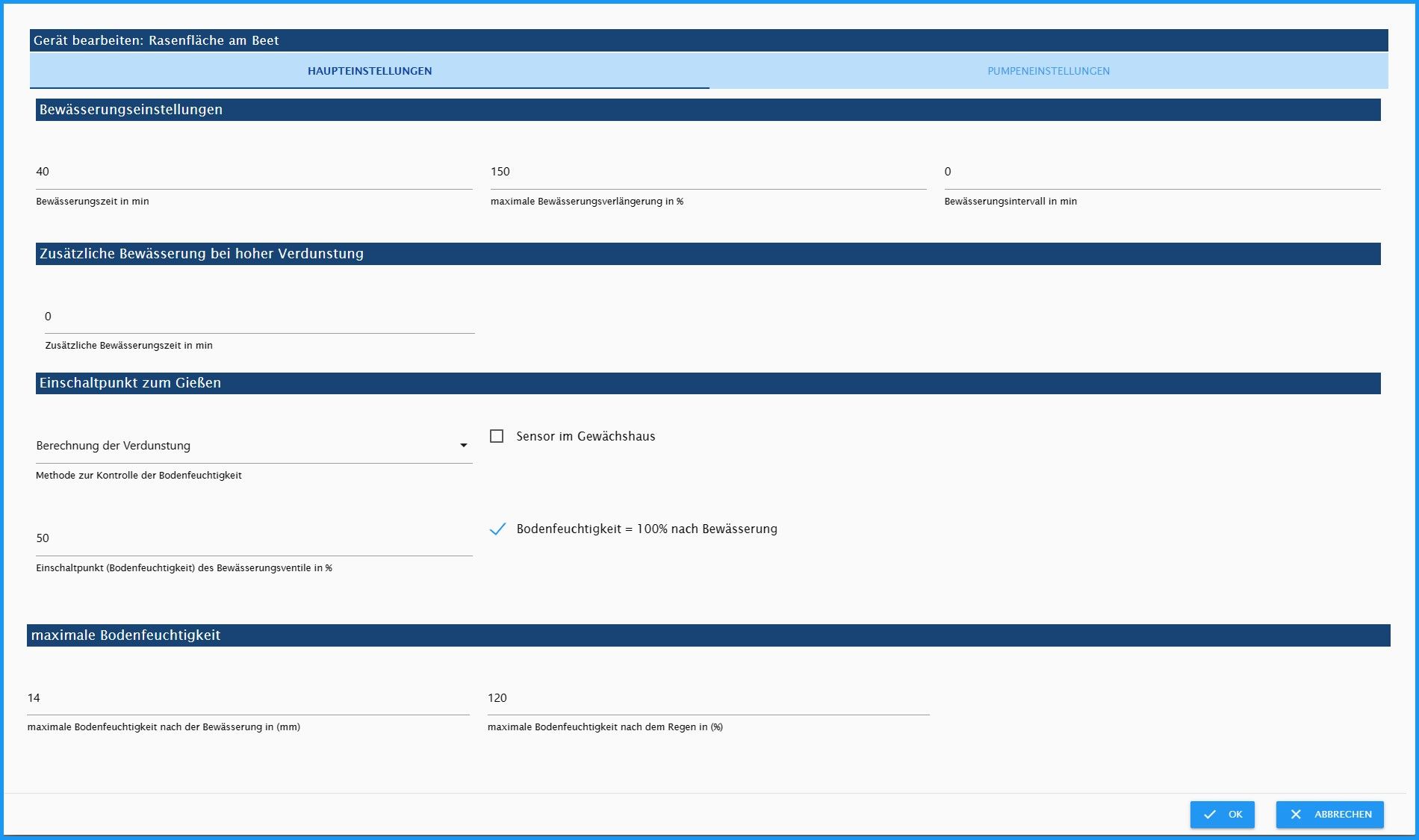
Task: Click the maximale Bodenfeuchtigkeit section header
Action: point(709,635)
